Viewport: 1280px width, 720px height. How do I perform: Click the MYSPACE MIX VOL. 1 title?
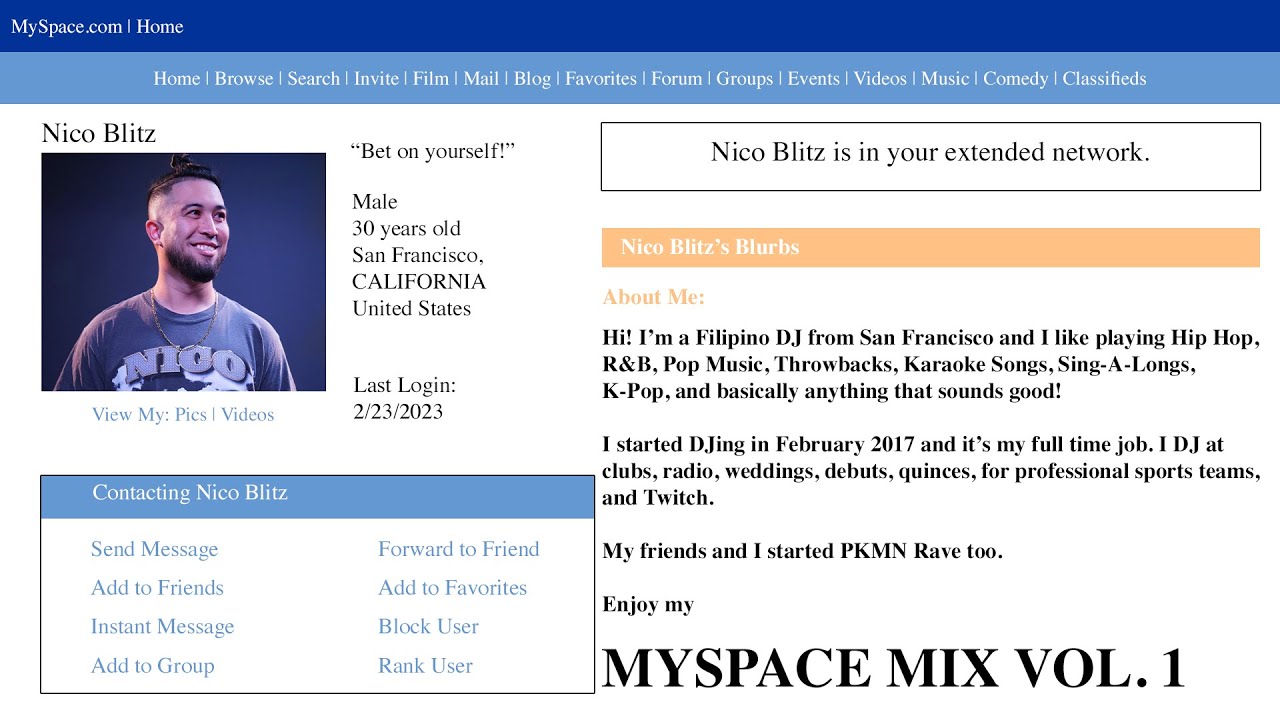(894, 668)
